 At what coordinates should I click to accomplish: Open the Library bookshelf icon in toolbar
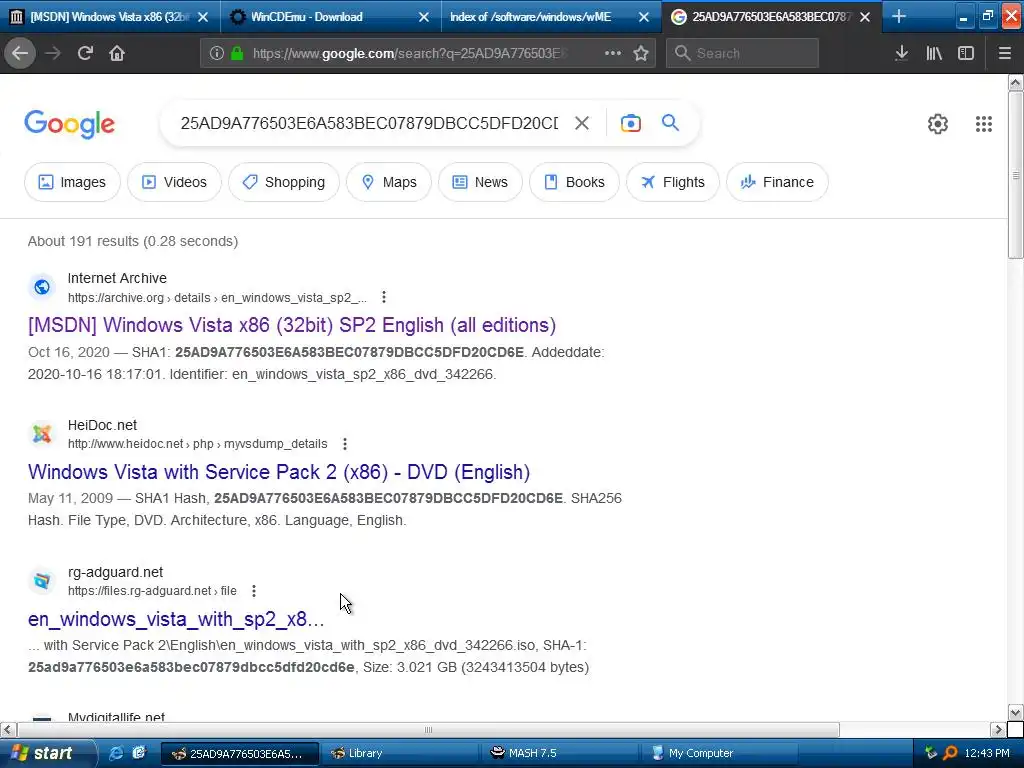click(934, 53)
